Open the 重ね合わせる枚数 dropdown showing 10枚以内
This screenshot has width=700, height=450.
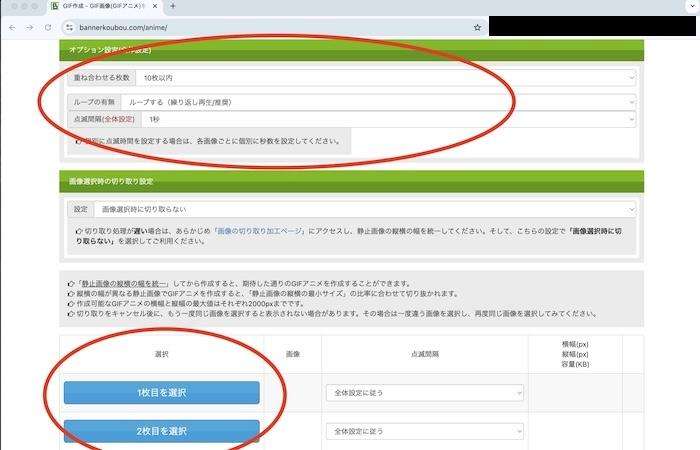[386, 78]
